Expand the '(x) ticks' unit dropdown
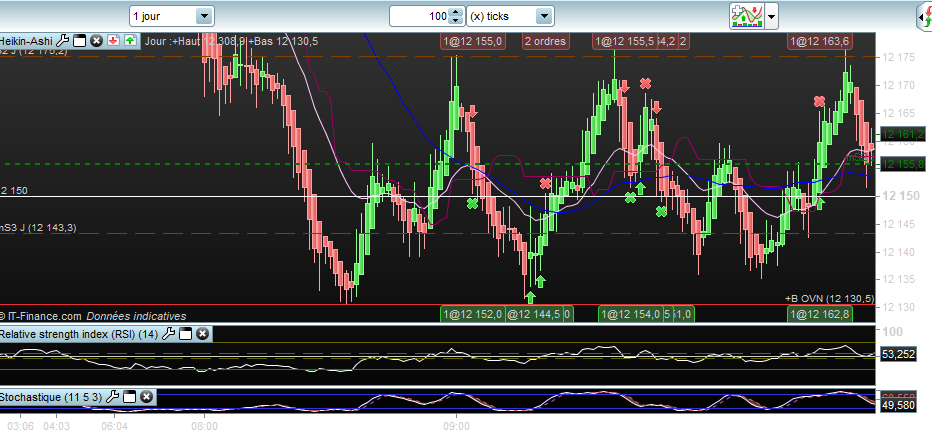 click(543, 16)
